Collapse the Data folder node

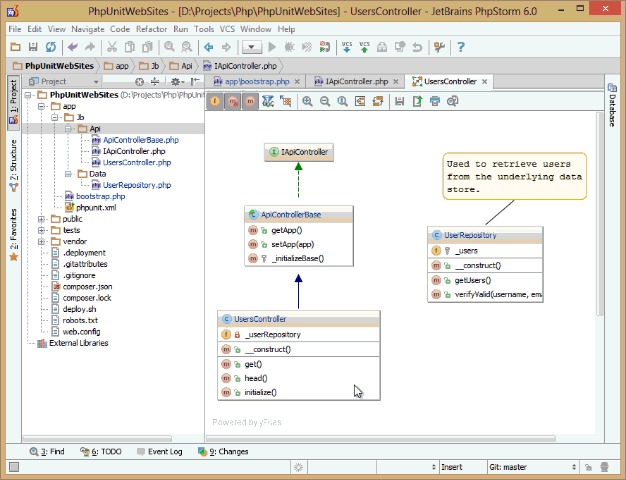(x=68, y=174)
